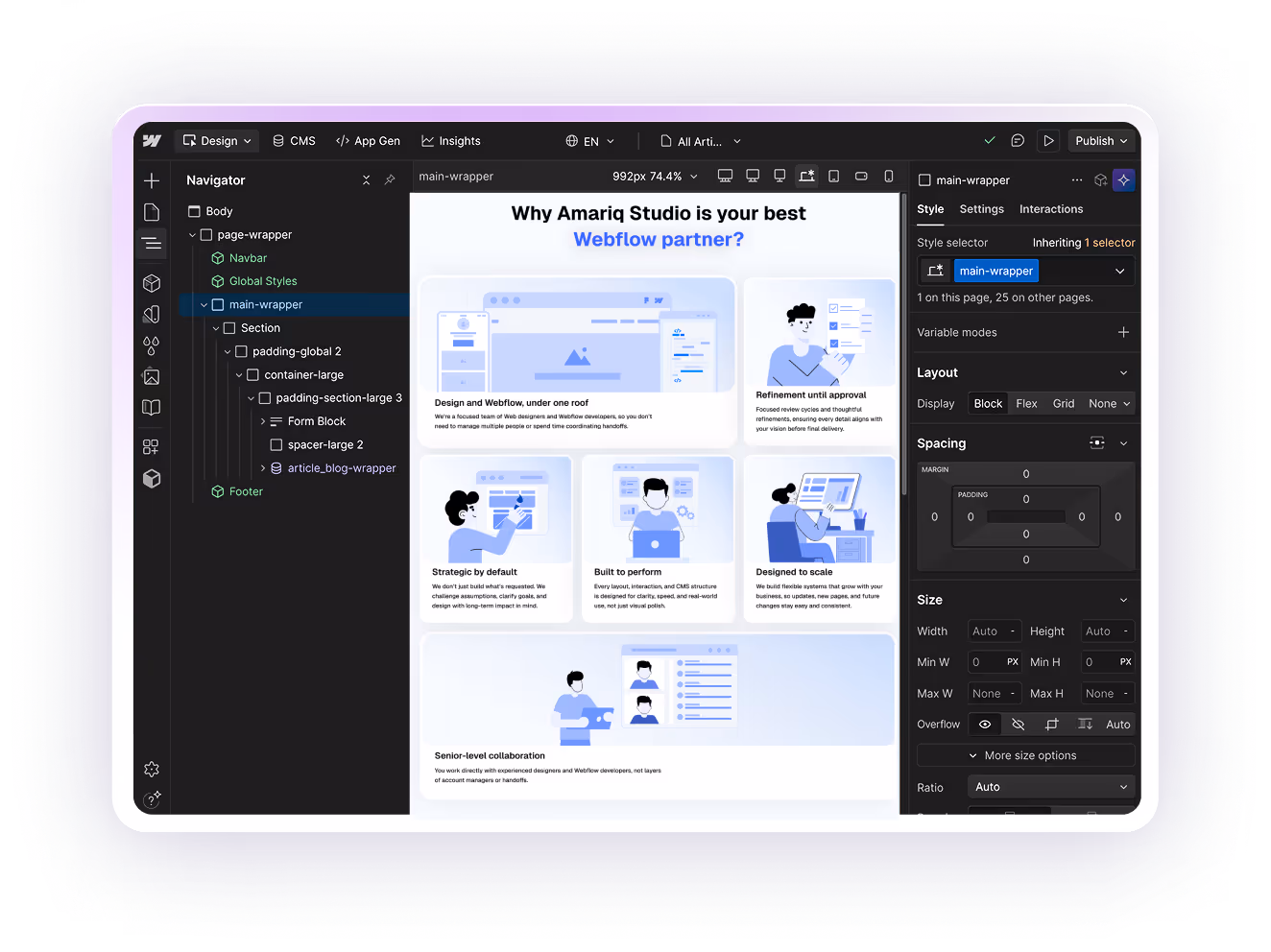Screen dimensions: 1271x952
Task: Open the Add elements panel
Action: click(x=152, y=180)
